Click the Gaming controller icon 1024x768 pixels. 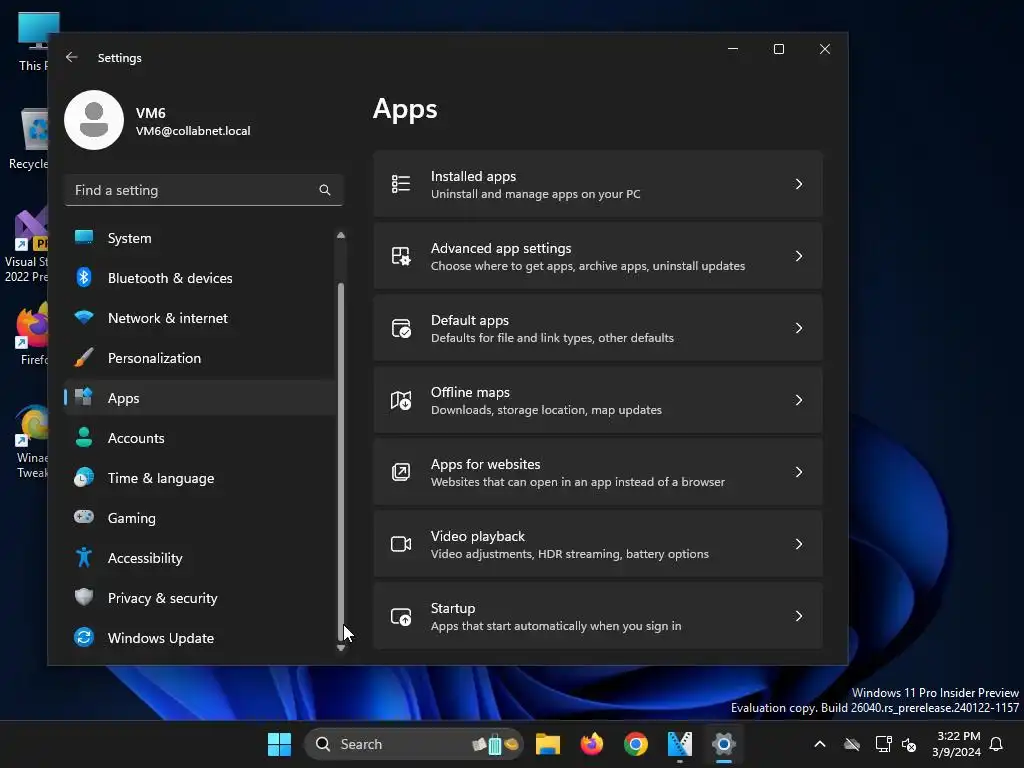(x=84, y=517)
